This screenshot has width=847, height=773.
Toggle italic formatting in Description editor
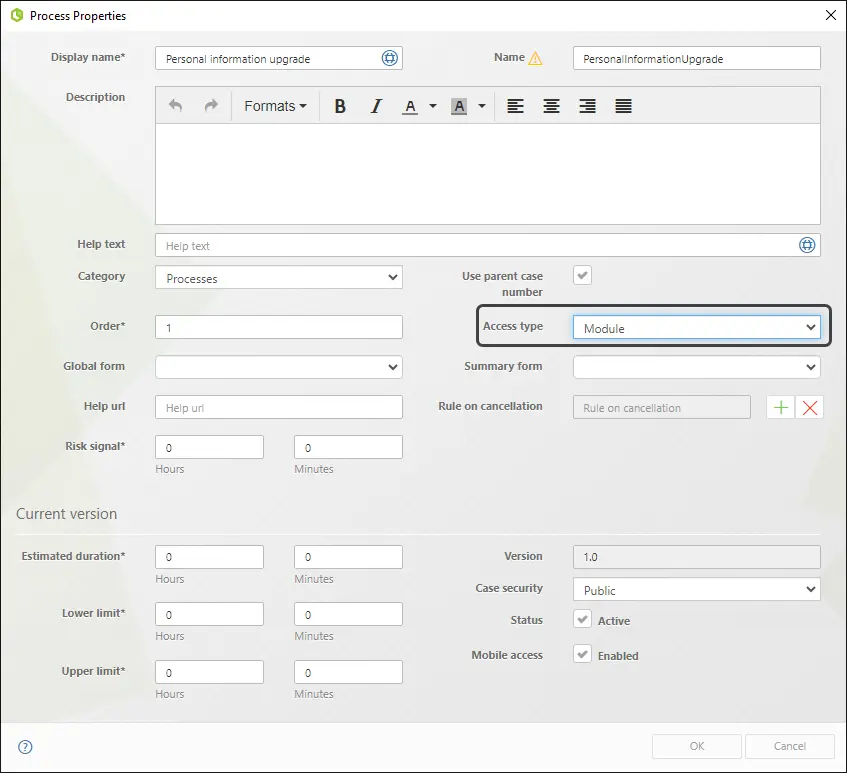pyautogui.click(x=376, y=106)
